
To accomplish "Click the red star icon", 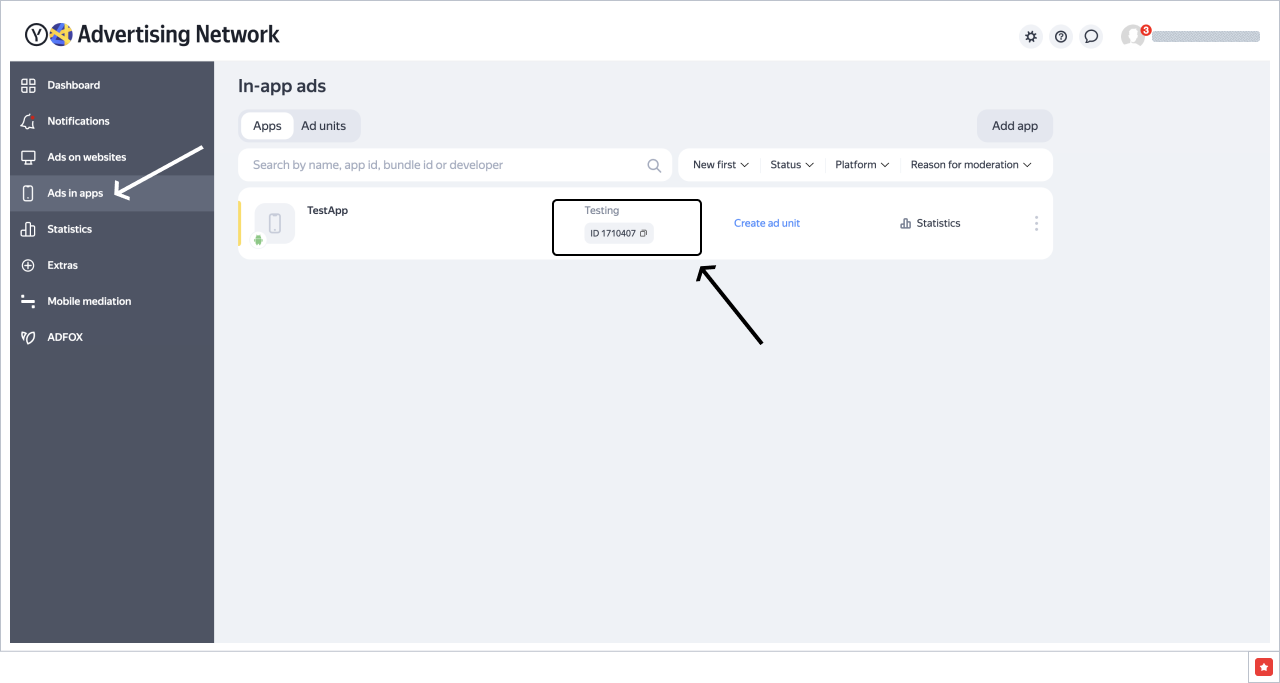I will click(x=1264, y=666).
